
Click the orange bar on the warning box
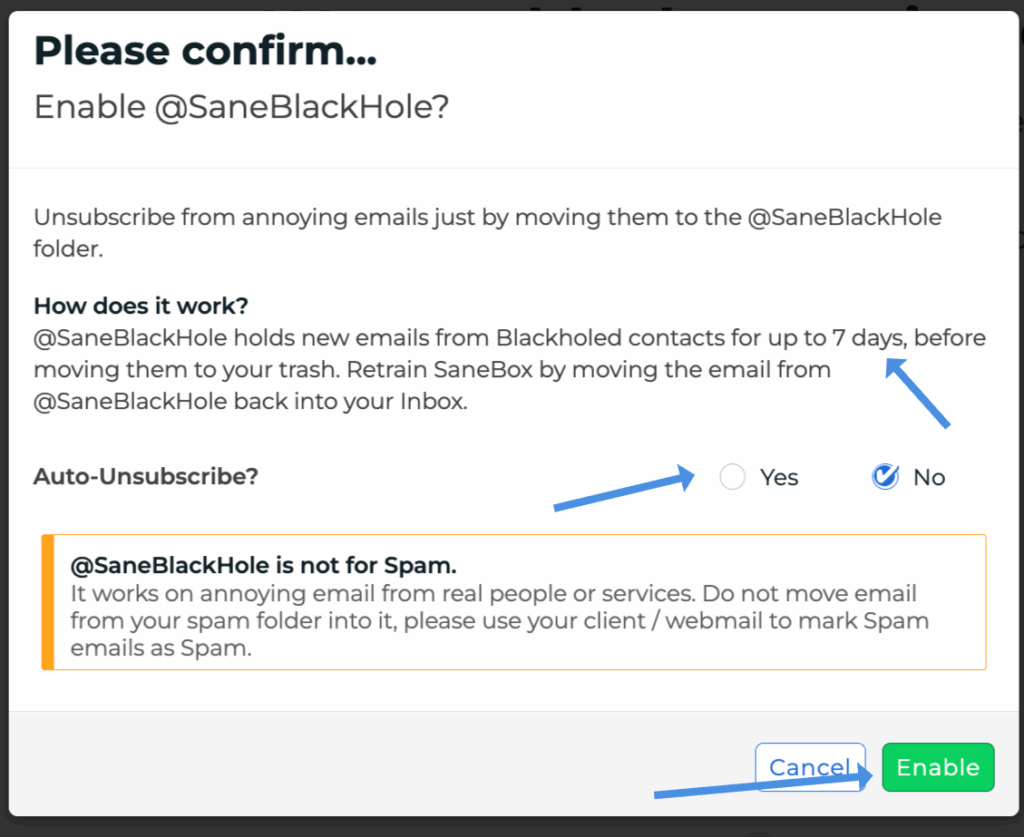click(47, 601)
